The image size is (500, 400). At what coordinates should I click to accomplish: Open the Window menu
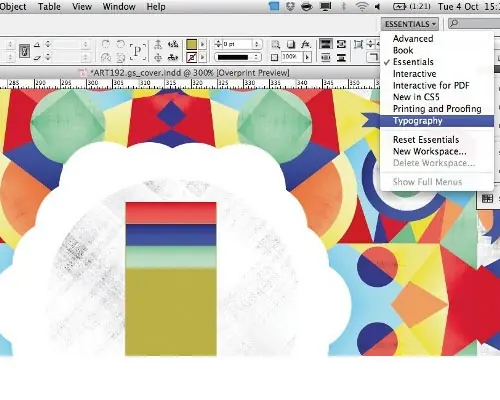tap(119, 7)
